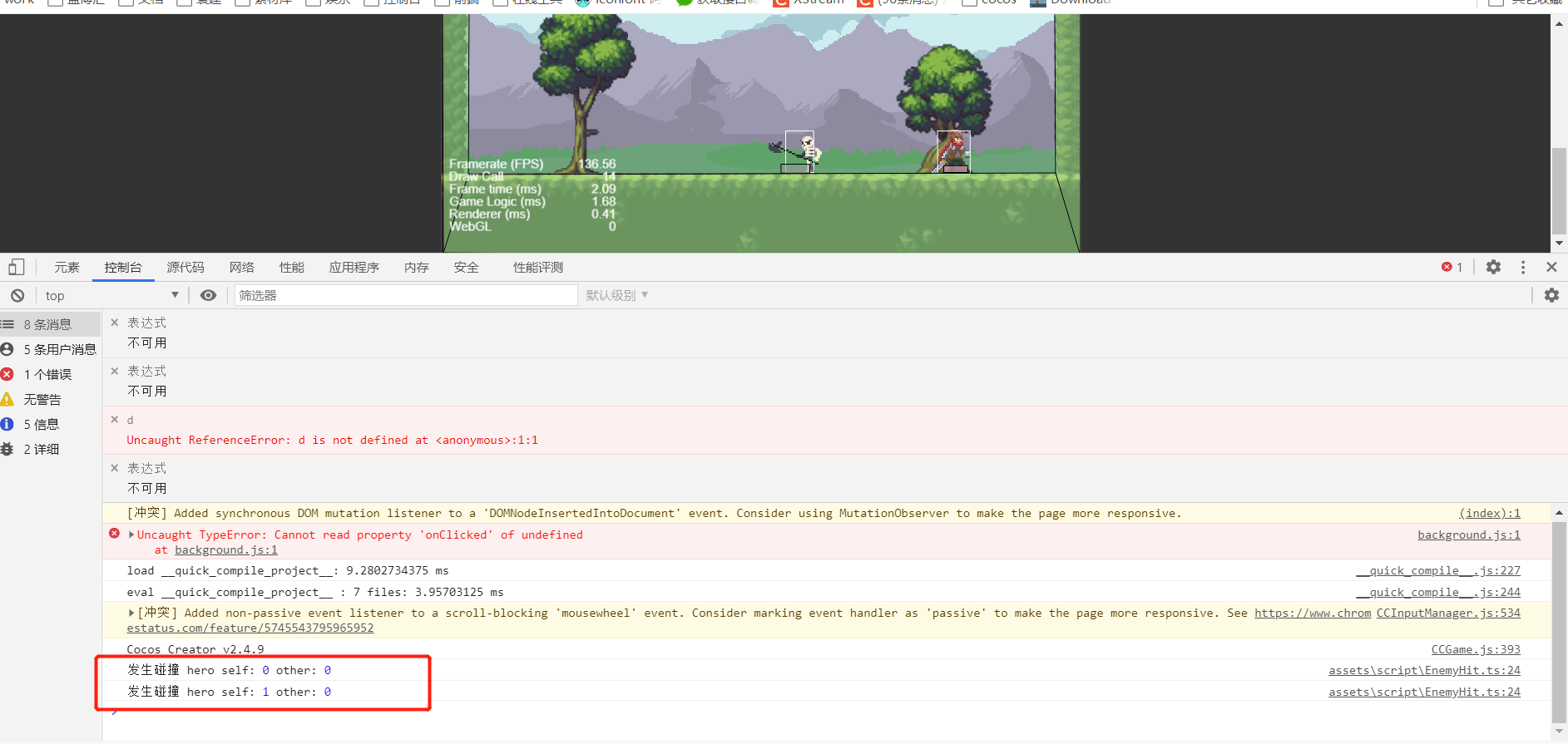Expand the non-passive mousewheel listener warning

point(131,613)
